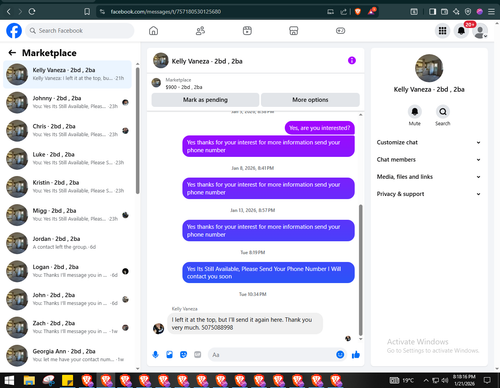This screenshot has height=388, width=500.
Task: Open the Facebook menu grid icon
Action: [442, 31]
